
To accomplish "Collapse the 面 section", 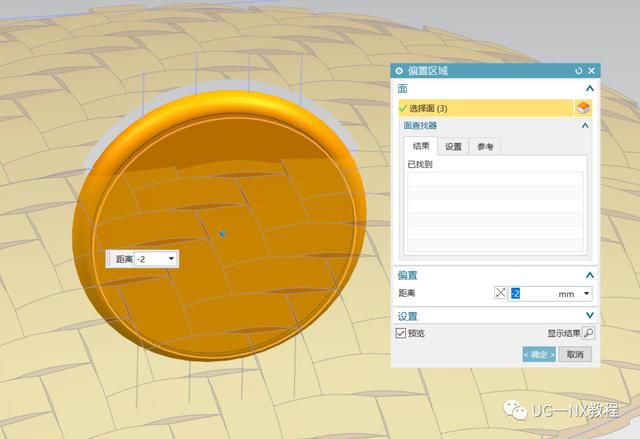I will (x=589, y=89).
